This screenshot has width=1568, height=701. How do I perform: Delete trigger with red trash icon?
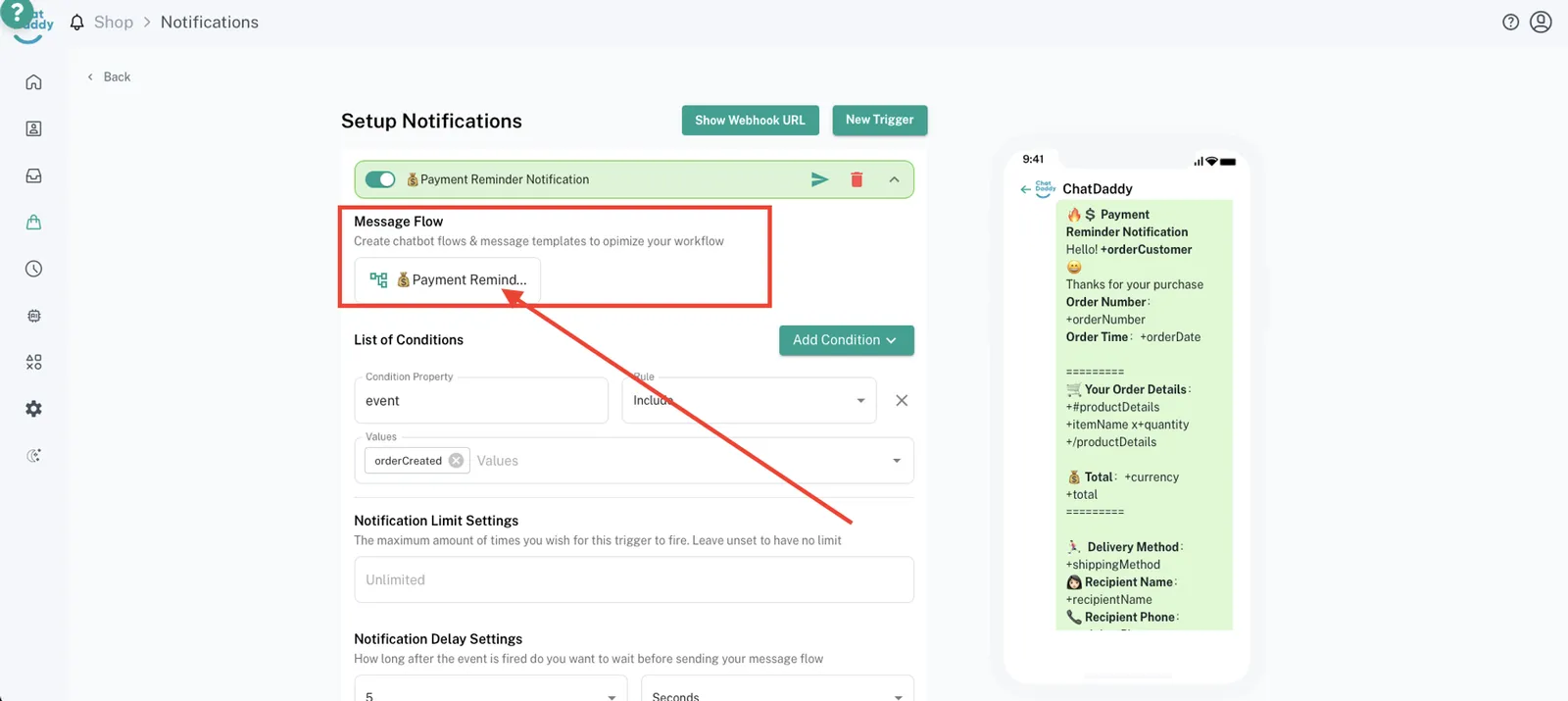tap(857, 179)
